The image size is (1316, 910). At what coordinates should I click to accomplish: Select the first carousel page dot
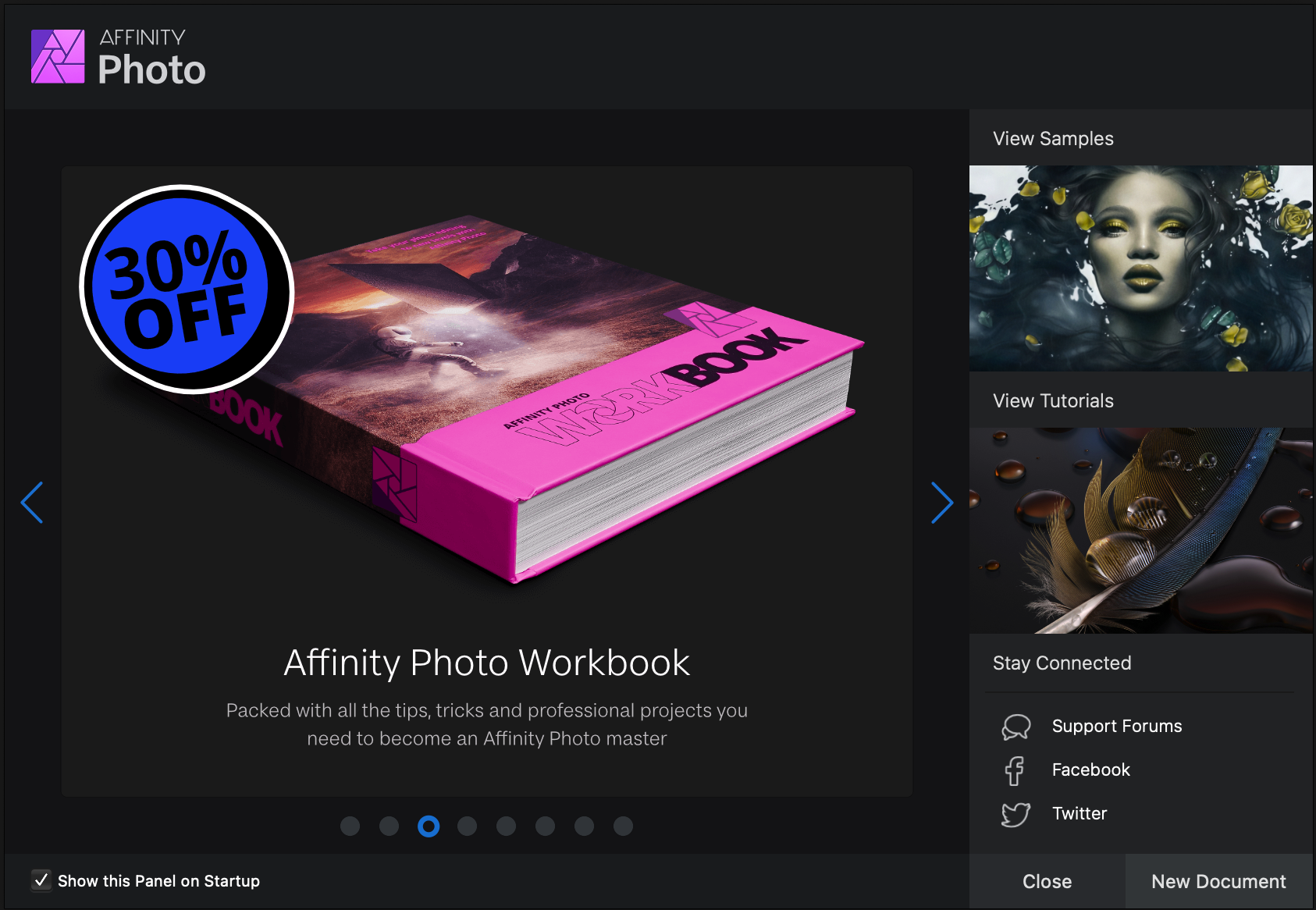[350, 826]
